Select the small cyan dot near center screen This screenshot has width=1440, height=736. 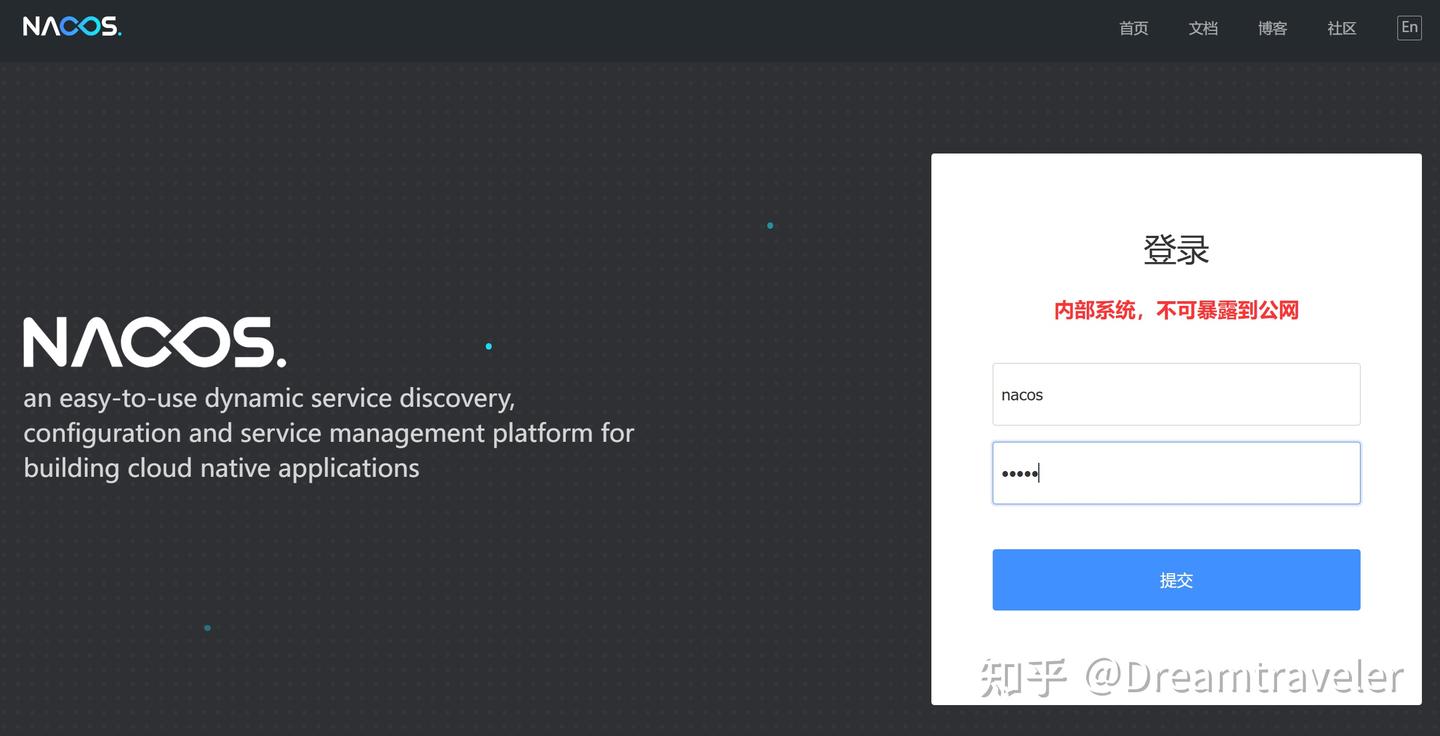tap(488, 345)
